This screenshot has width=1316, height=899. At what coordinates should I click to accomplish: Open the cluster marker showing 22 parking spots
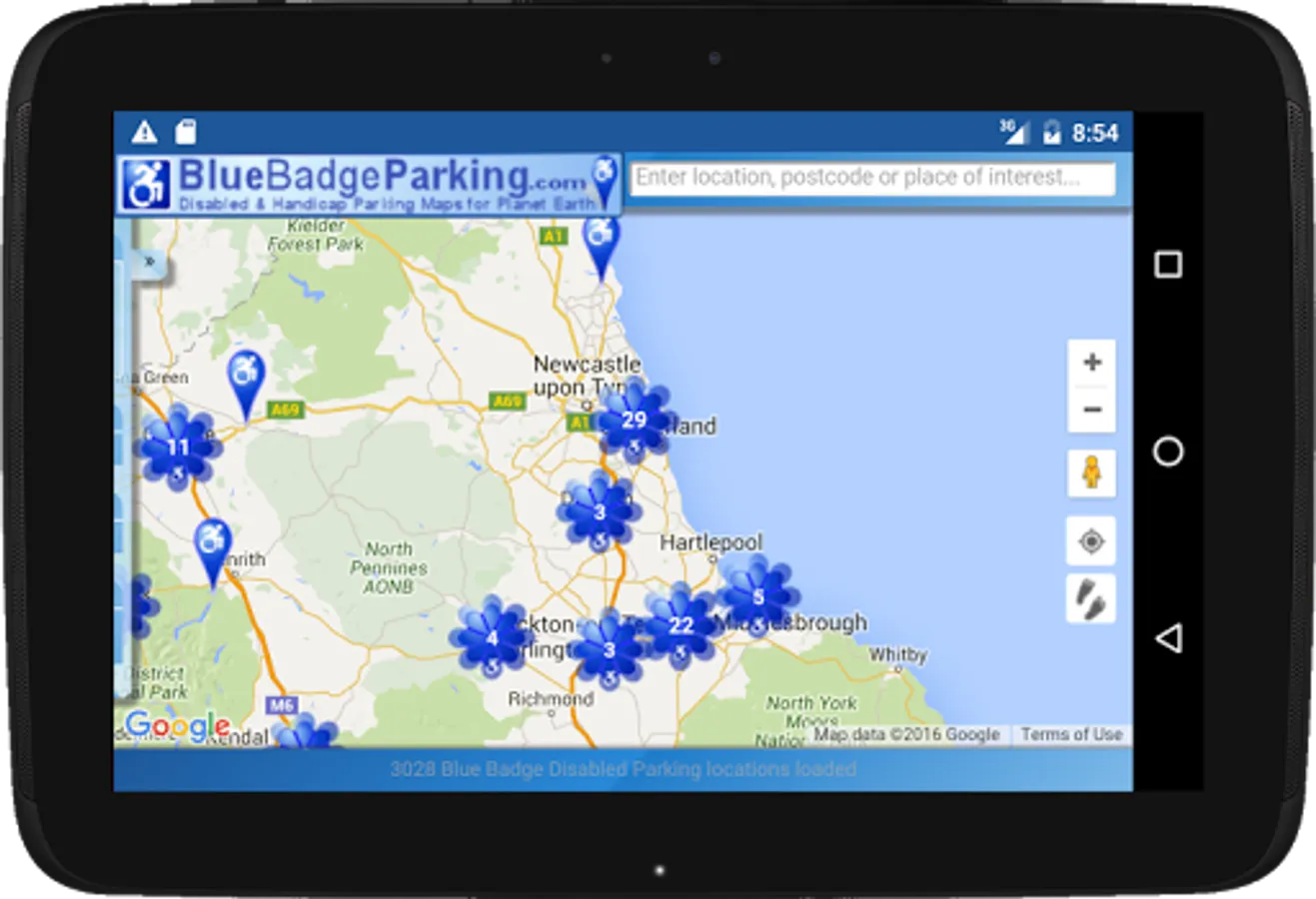point(681,626)
